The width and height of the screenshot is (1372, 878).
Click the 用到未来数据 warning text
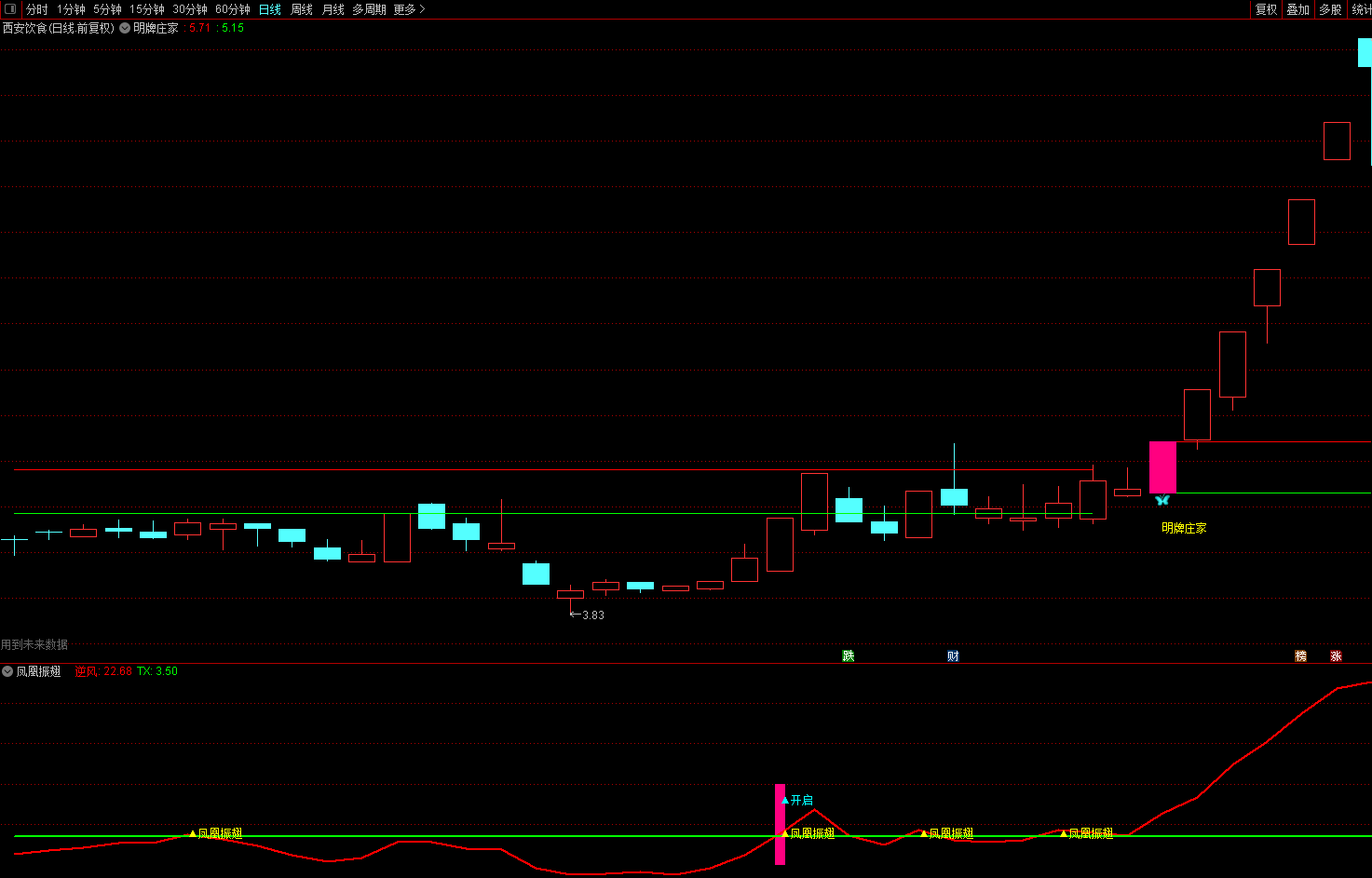[x=34, y=644]
